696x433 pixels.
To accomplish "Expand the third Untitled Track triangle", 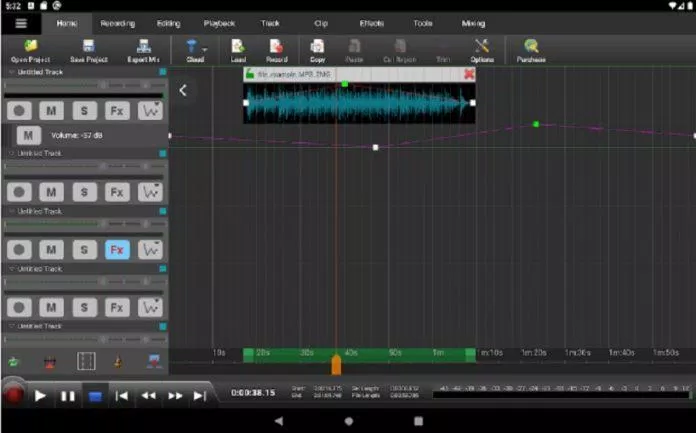I will (x=12, y=211).
